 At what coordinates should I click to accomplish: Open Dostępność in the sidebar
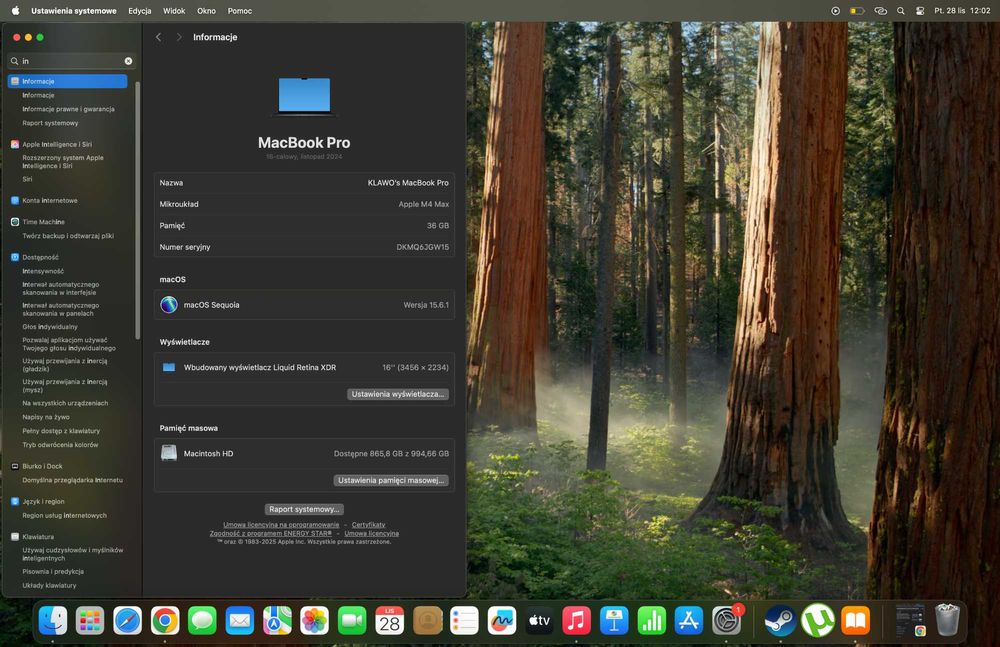pos(40,257)
